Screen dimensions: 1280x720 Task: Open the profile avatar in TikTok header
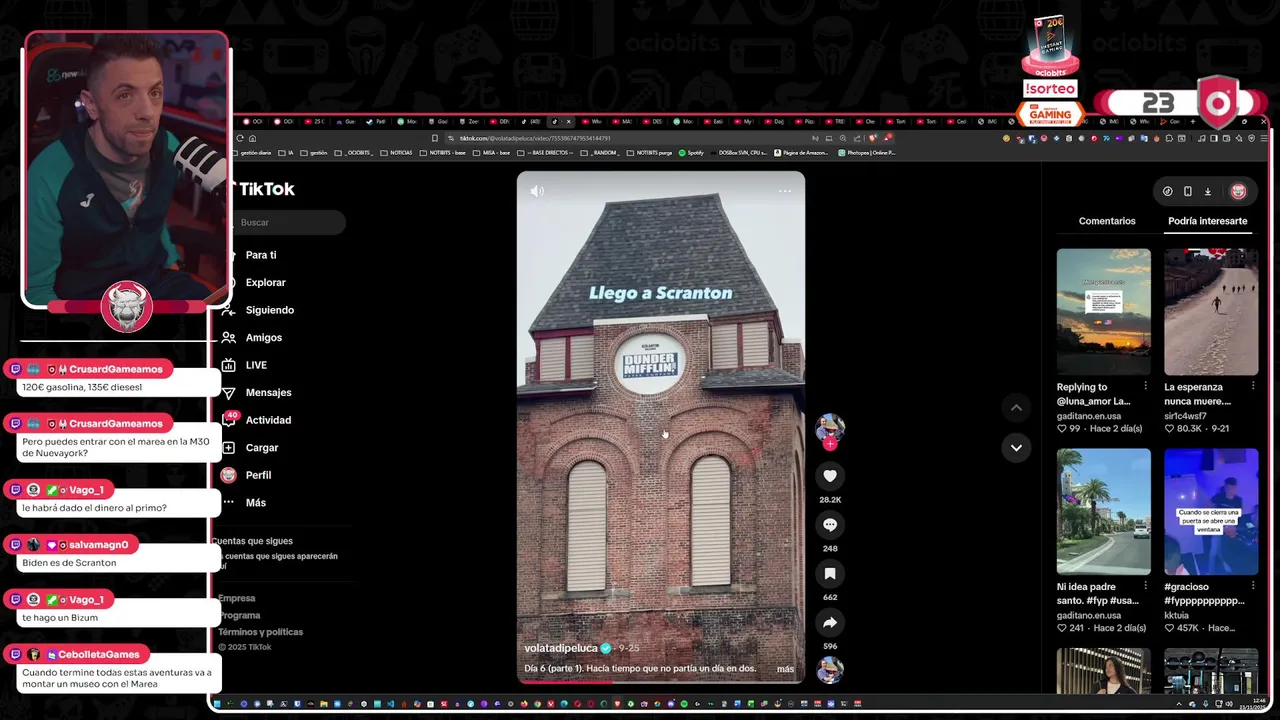(1238, 191)
